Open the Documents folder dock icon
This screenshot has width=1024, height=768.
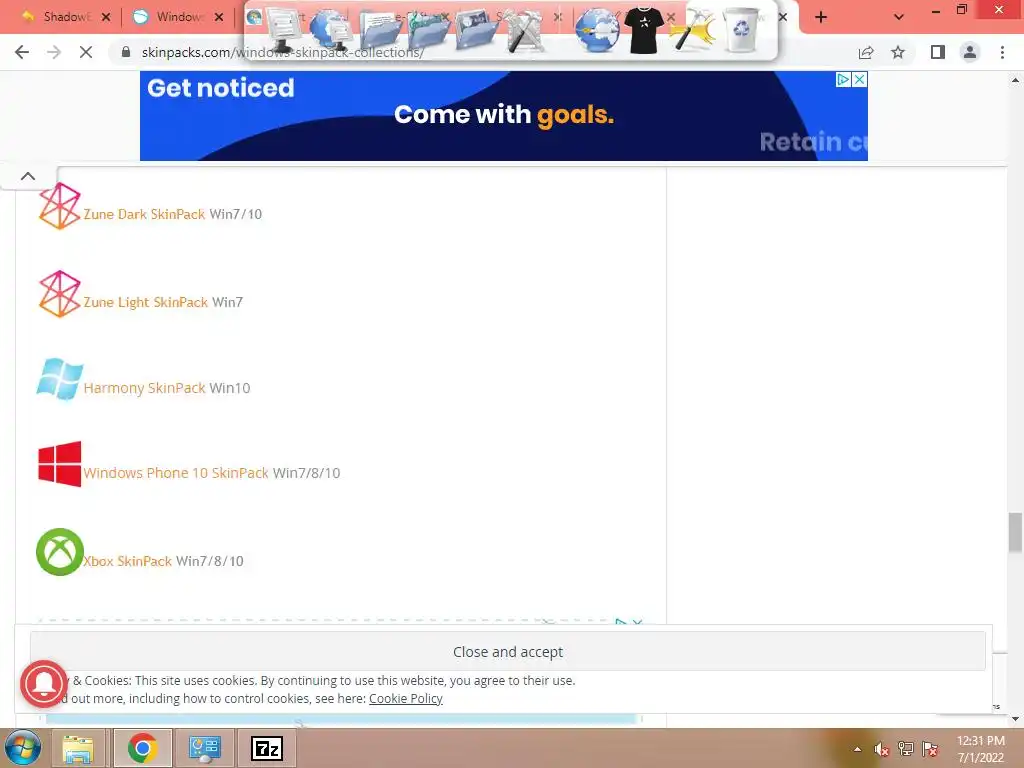[x=381, y=30]
